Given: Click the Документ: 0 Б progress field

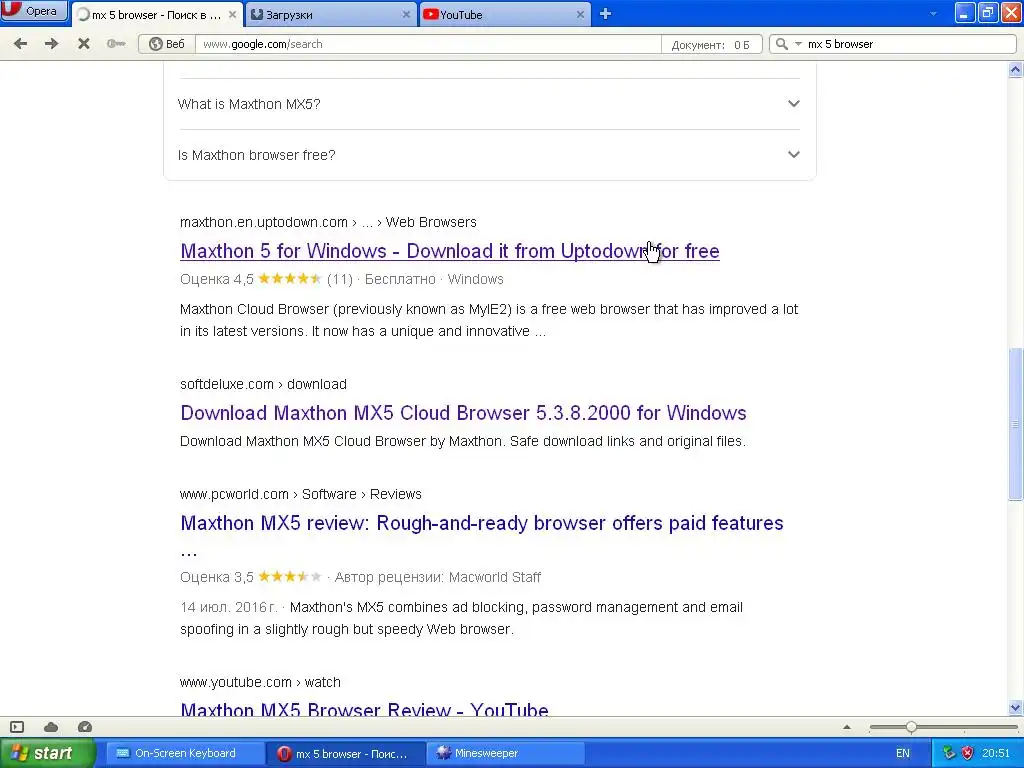Looking at the screenshot, I should 711,44.
